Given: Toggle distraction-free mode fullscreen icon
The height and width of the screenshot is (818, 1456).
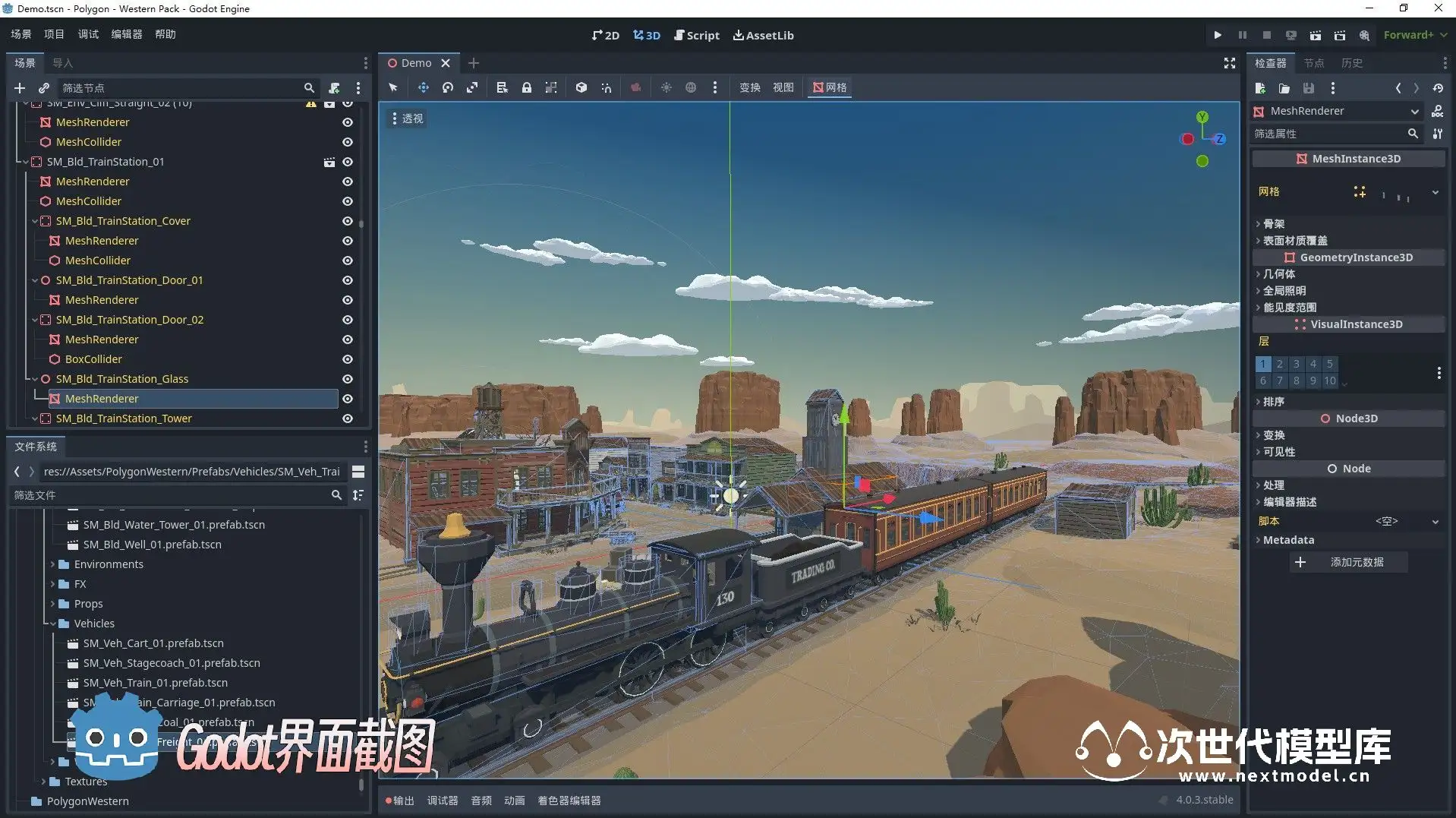Looking at the screenshot, I should point(1229,63).
